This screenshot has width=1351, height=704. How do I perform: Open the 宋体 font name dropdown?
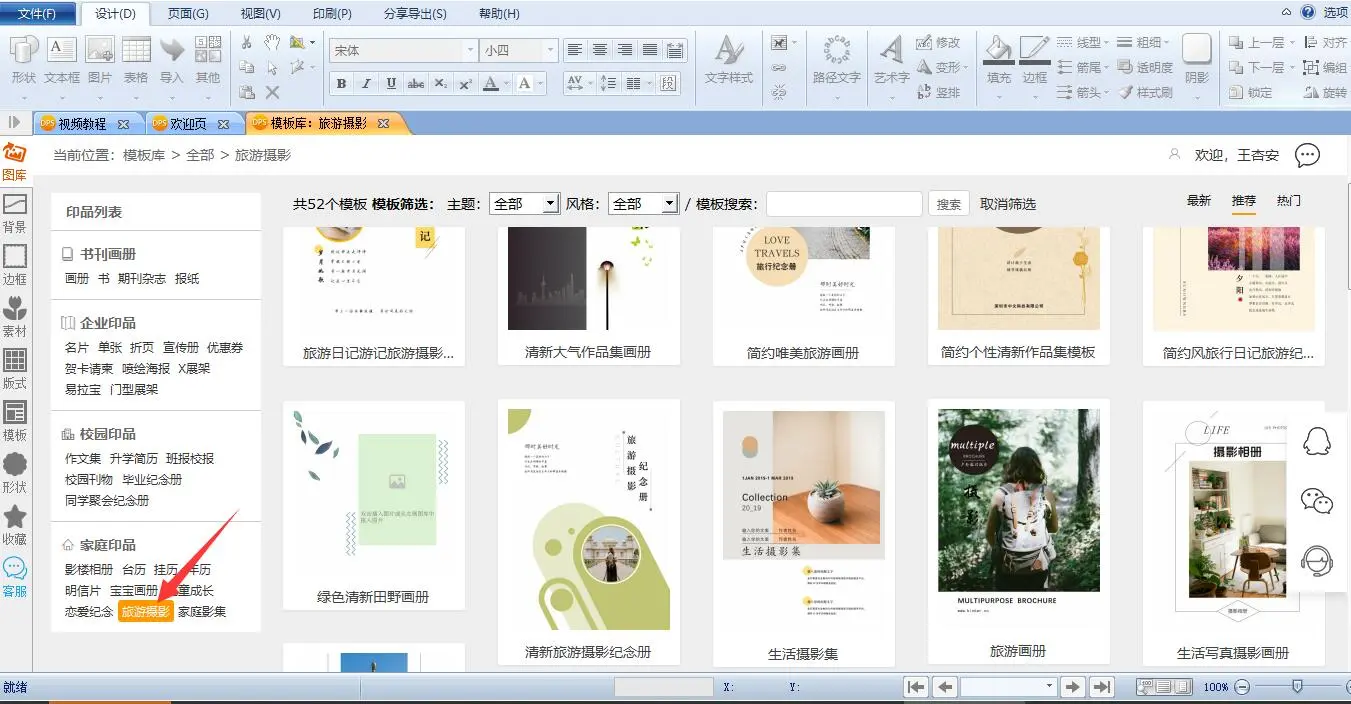click(x=470, y=51)
